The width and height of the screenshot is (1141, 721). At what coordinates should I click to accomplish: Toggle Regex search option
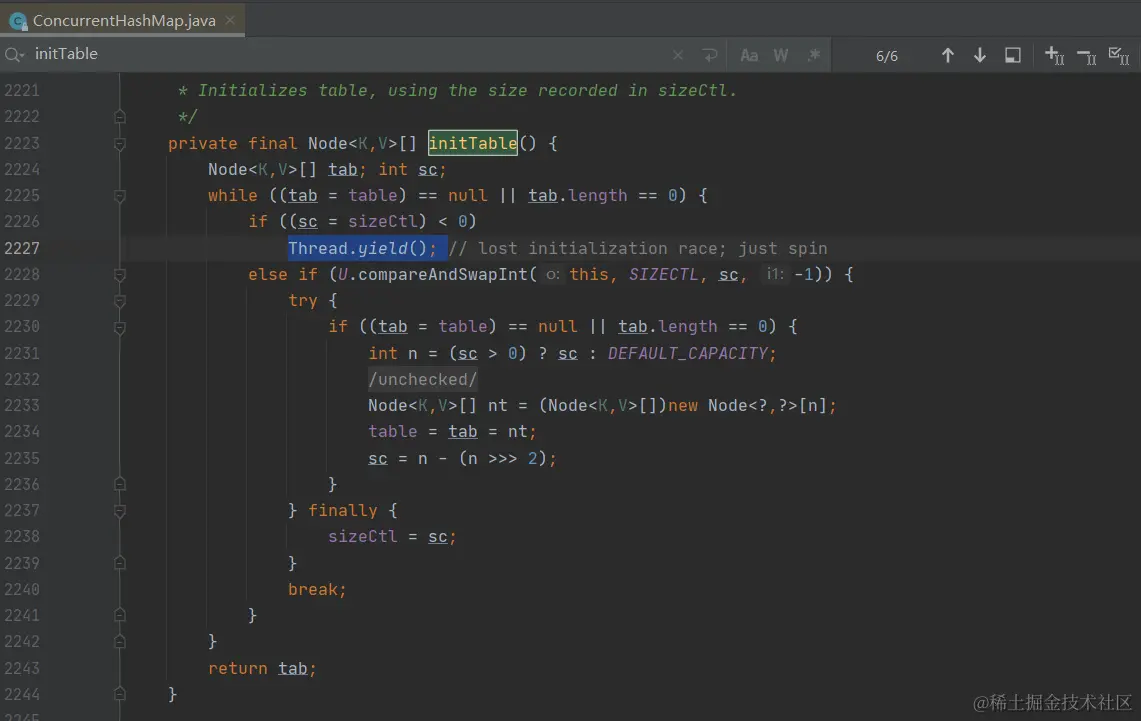[814, 55]
